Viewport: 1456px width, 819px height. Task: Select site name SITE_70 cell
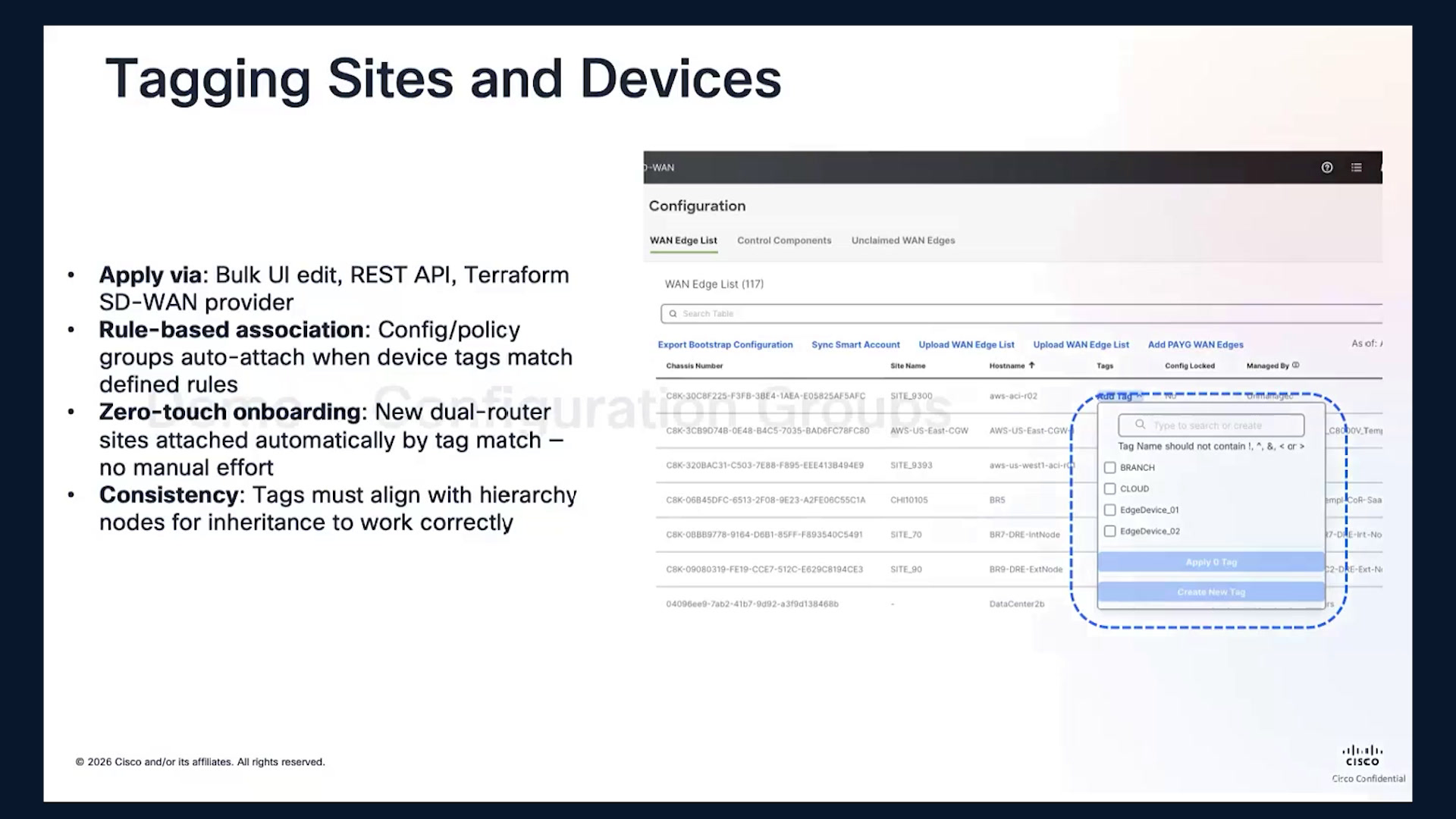pyautogui.click(x=905, y=535)
